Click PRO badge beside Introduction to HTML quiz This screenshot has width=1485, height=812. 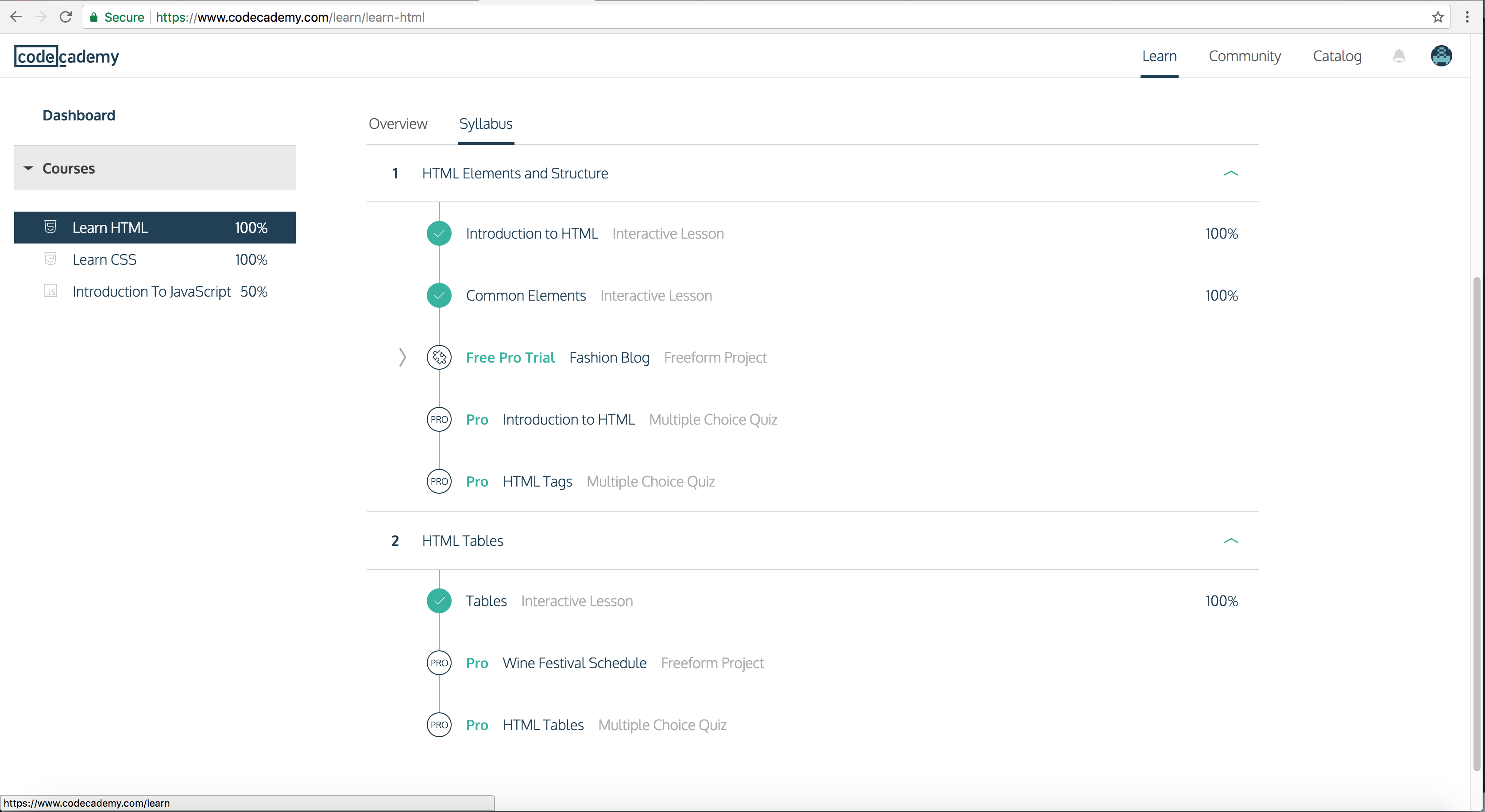point(439,420)
